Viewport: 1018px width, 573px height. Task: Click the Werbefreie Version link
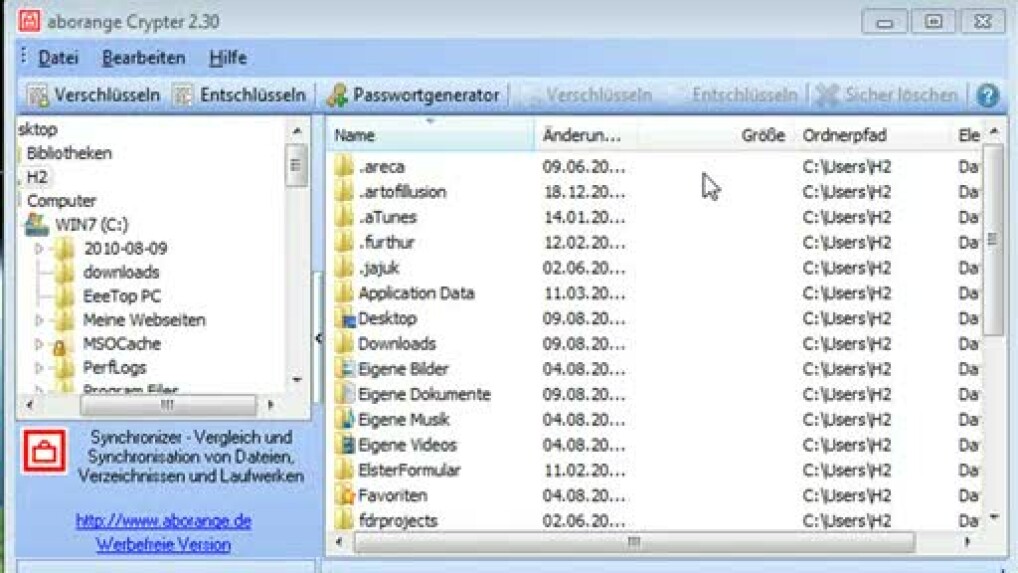[163, 545]
